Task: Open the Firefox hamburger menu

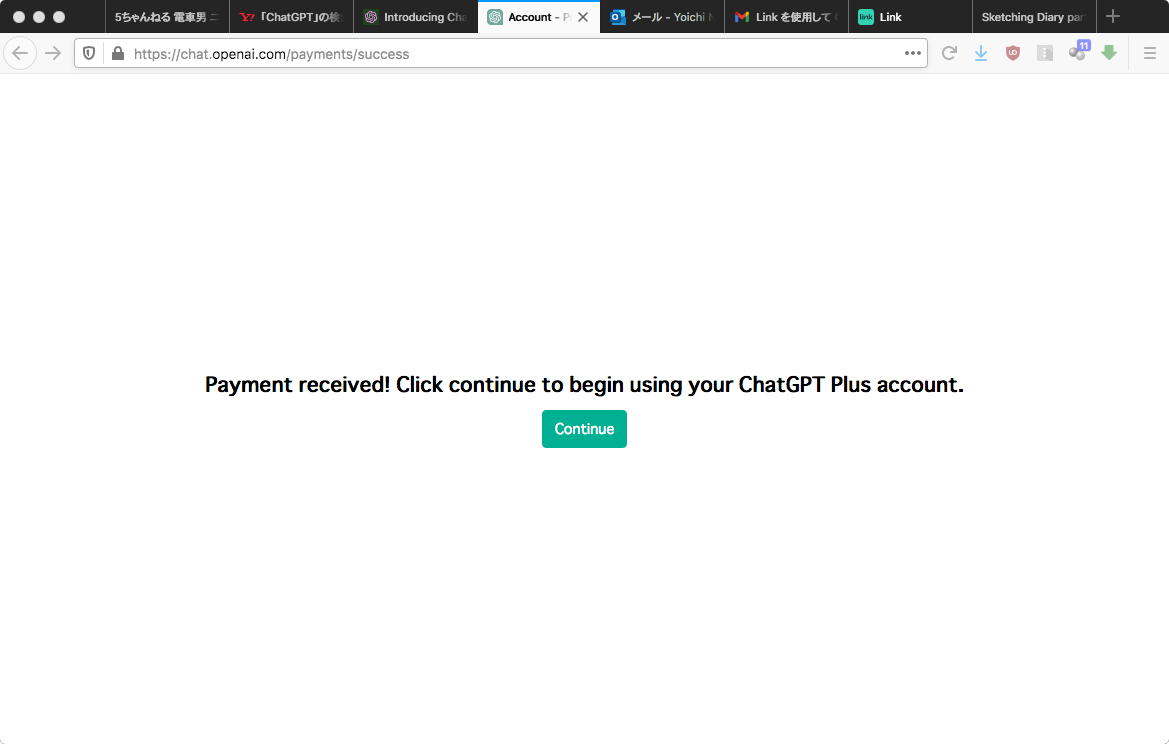Action: (1150, 54)
